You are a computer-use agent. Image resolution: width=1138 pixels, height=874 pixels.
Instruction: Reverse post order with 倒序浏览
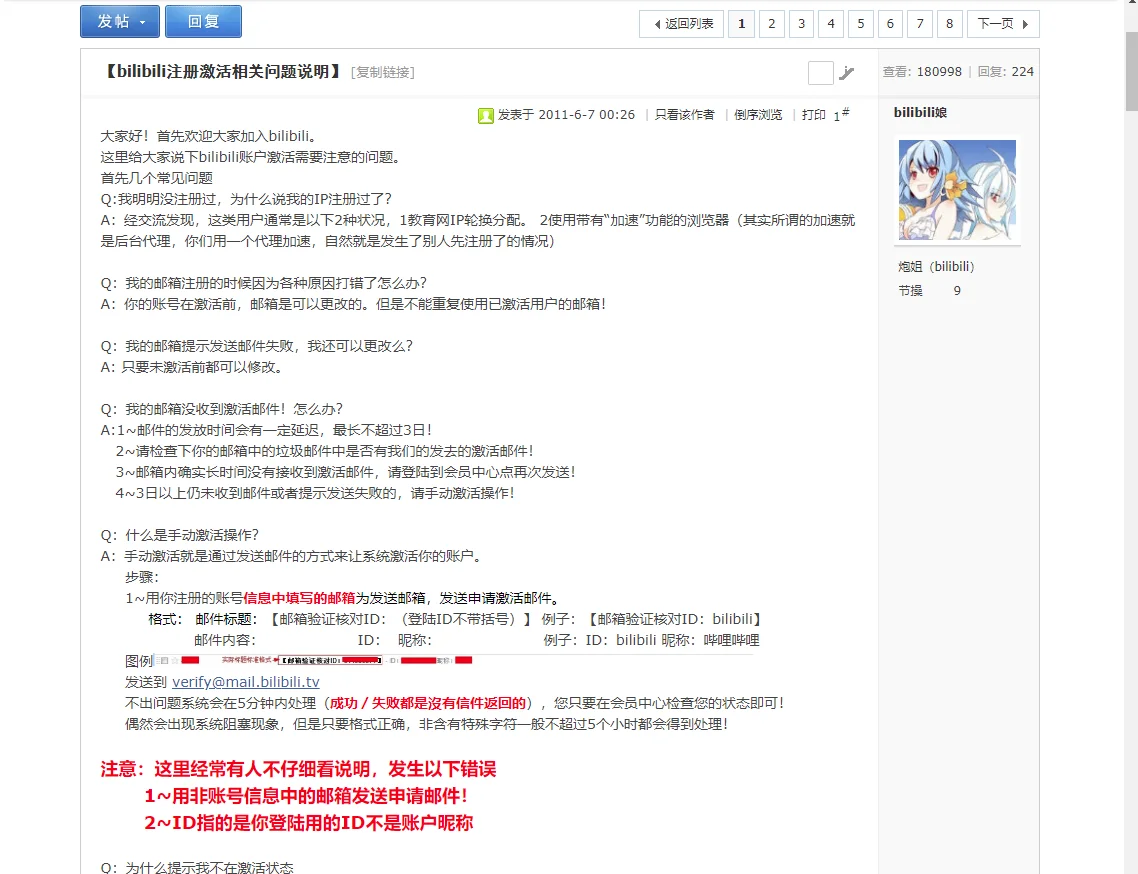click(758, 115)
